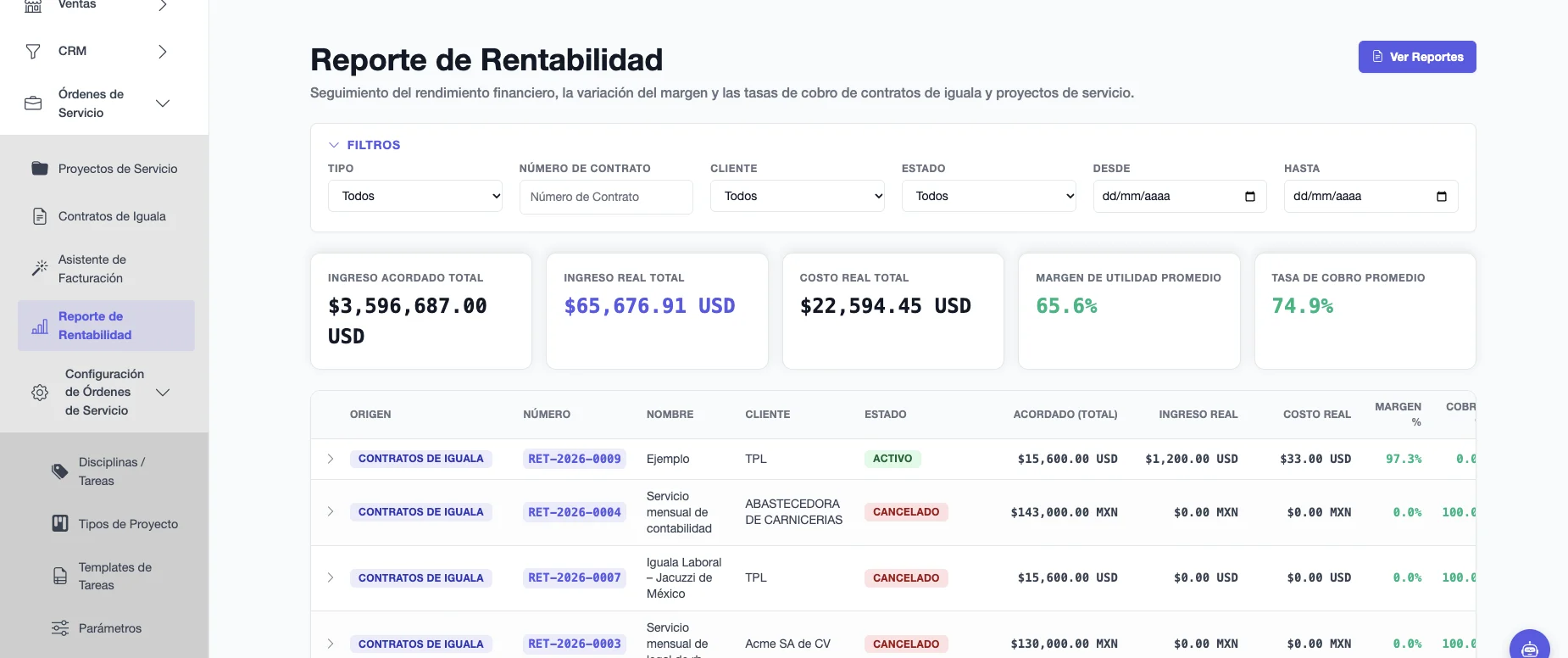Click the ACTIVO status badge
Image resolution: width=1568 pixels, height=658 pixels.
[x=892, y=459]
